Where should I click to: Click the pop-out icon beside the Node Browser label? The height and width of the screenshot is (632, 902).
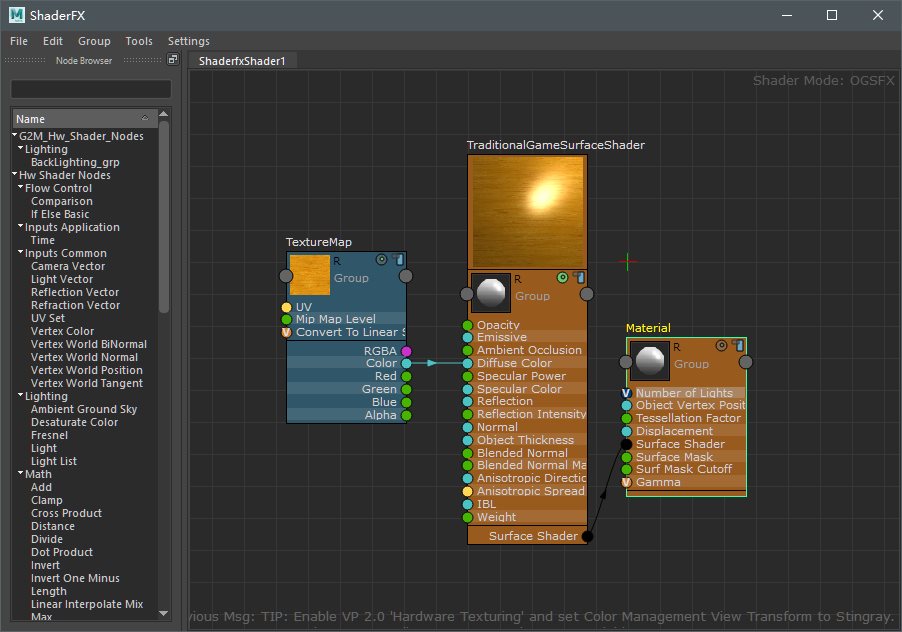coord(172,60)
